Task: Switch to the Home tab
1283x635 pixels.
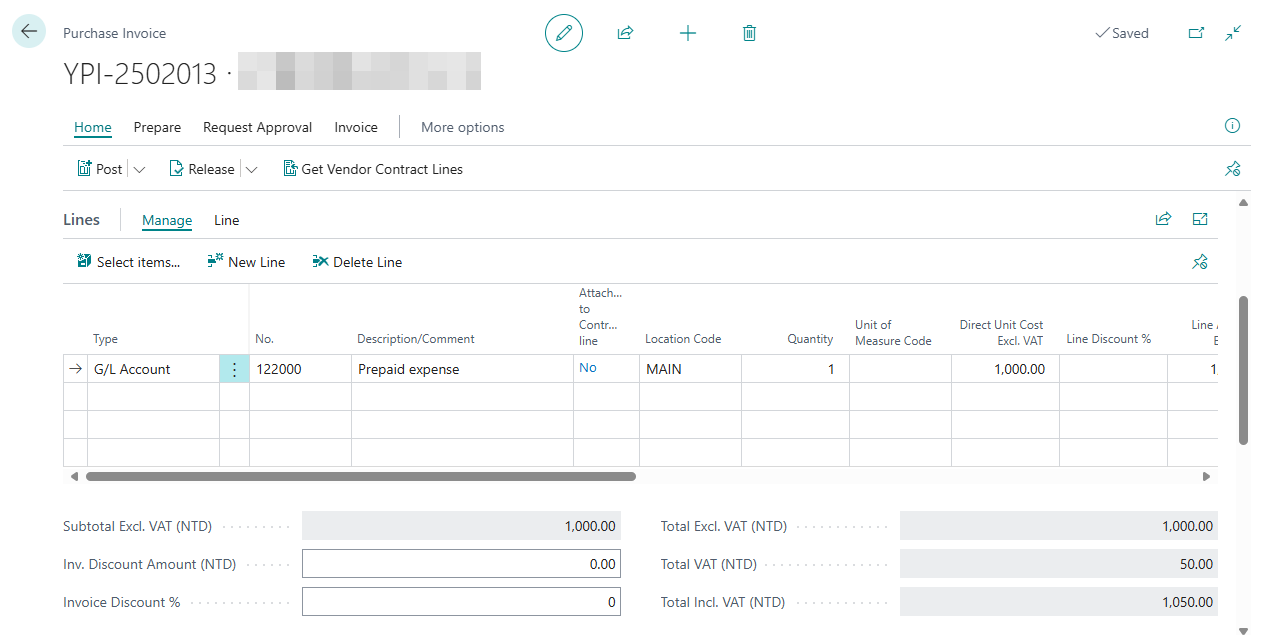Action: click(x=93, y=127)
